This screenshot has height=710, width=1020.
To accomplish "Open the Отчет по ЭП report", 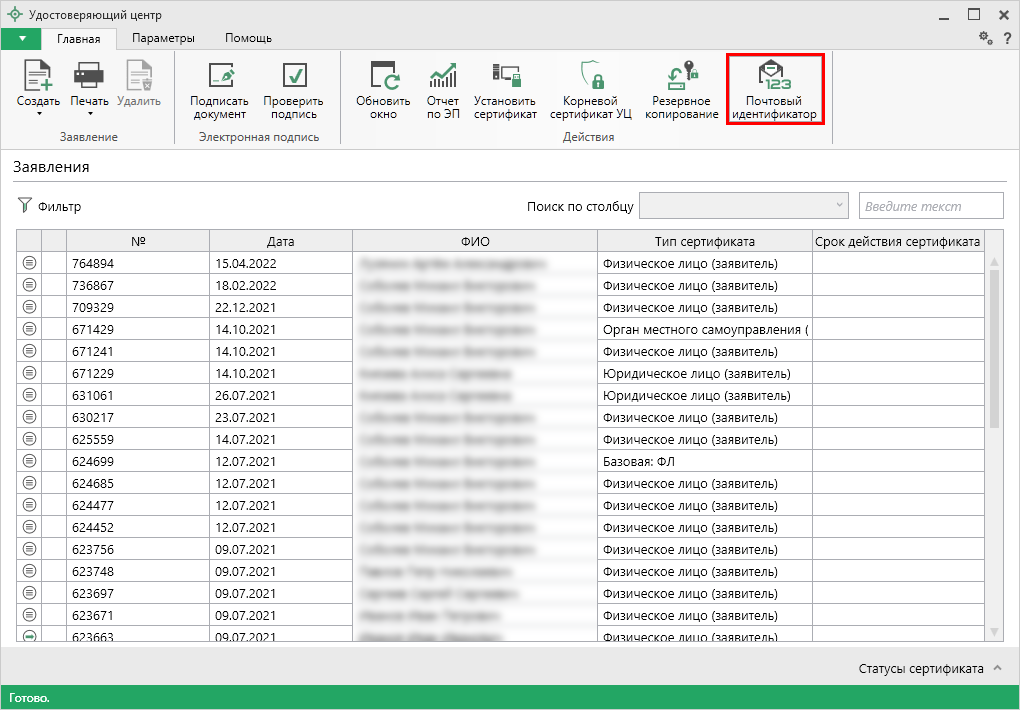I will (x=442, y=78).
